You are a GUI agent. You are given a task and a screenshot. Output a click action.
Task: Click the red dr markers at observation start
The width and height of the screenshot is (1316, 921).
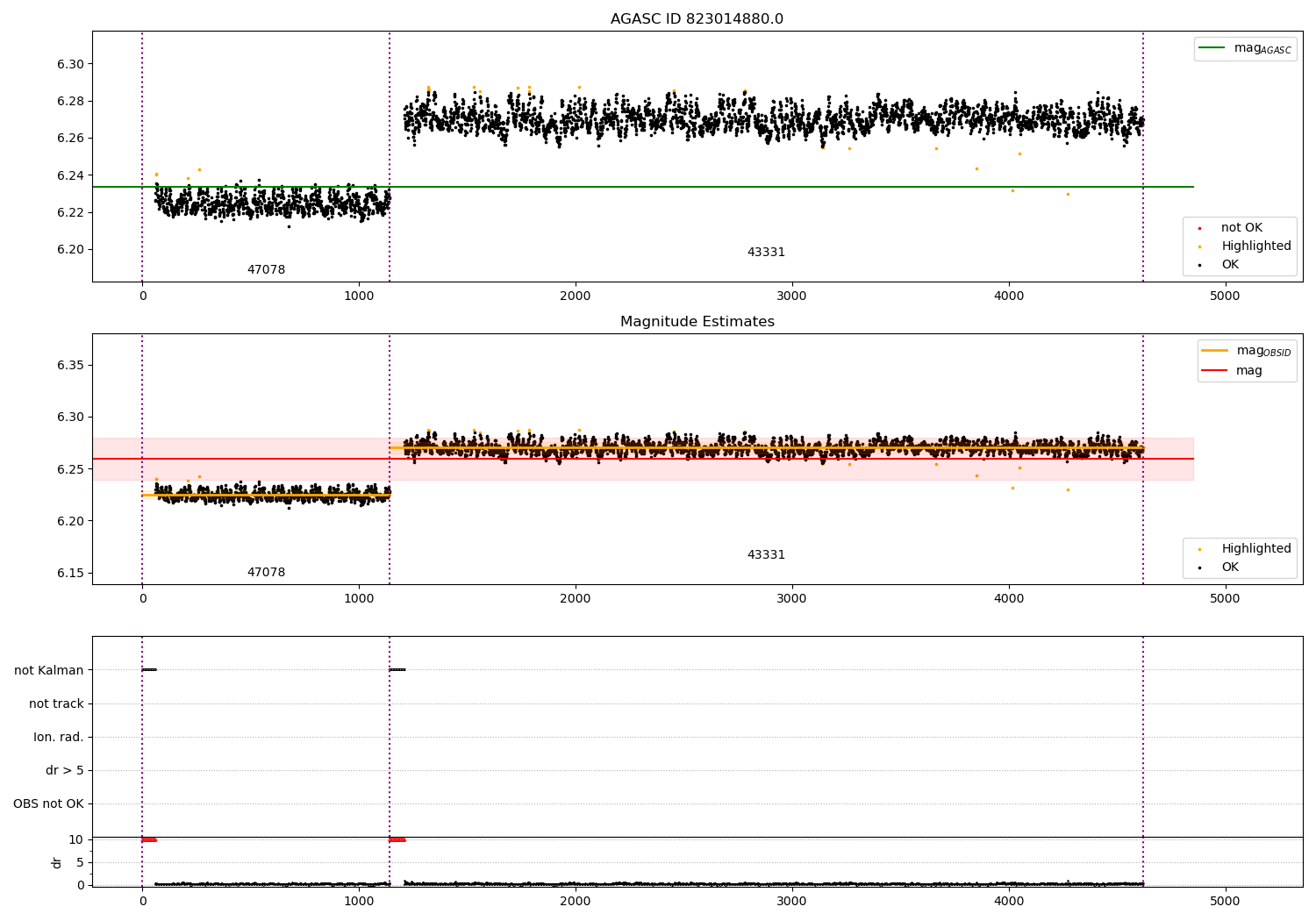click(149, 840)
